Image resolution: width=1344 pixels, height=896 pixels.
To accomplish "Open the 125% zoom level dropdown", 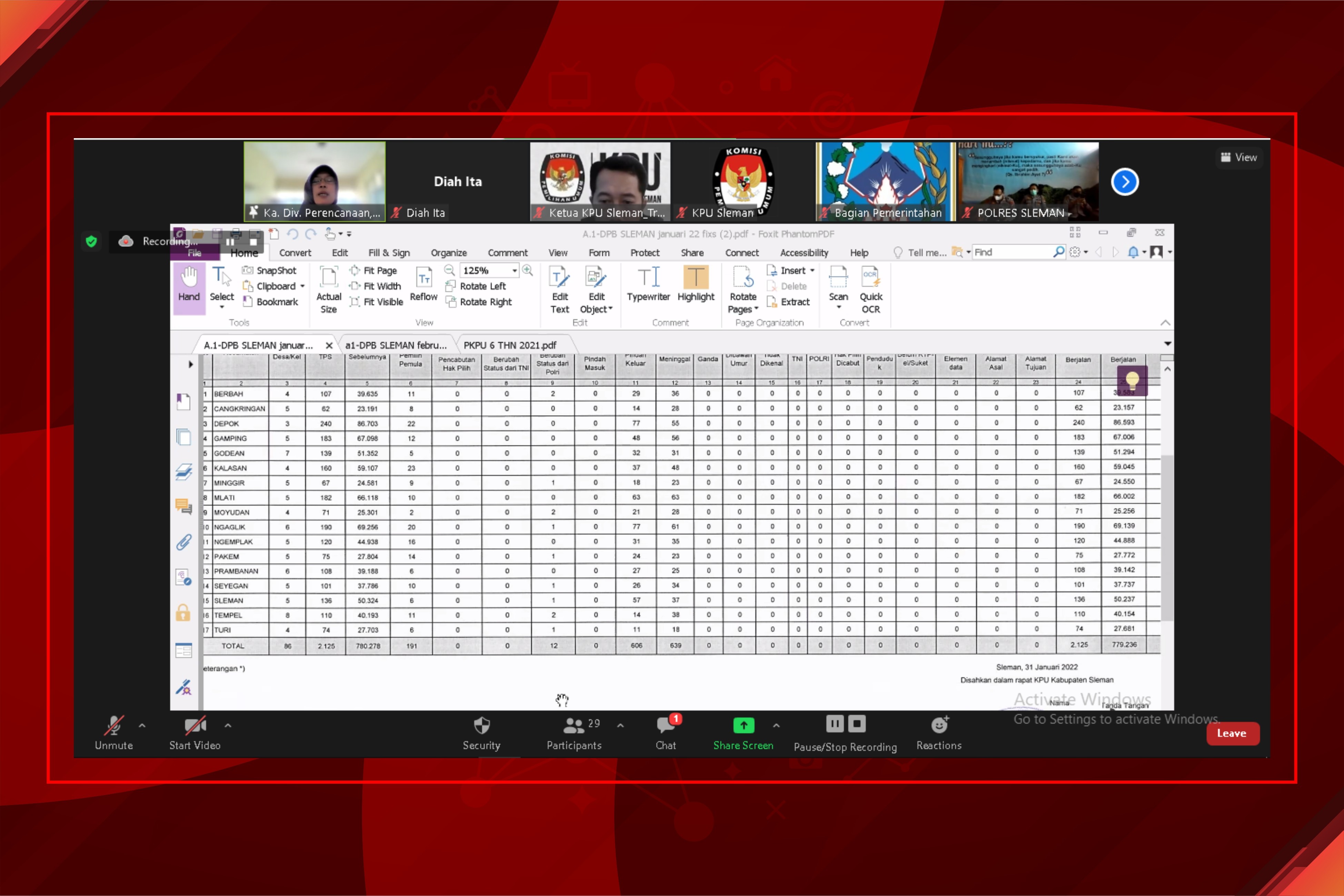I will pos(514,271).
